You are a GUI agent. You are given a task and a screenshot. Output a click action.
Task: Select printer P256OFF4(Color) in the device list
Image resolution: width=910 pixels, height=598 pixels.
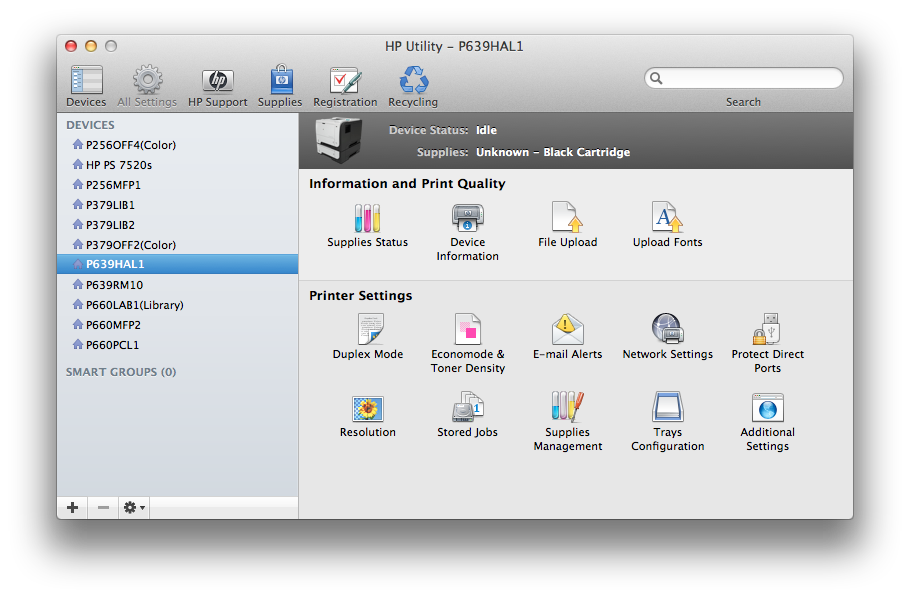click(x=178, y=145)
